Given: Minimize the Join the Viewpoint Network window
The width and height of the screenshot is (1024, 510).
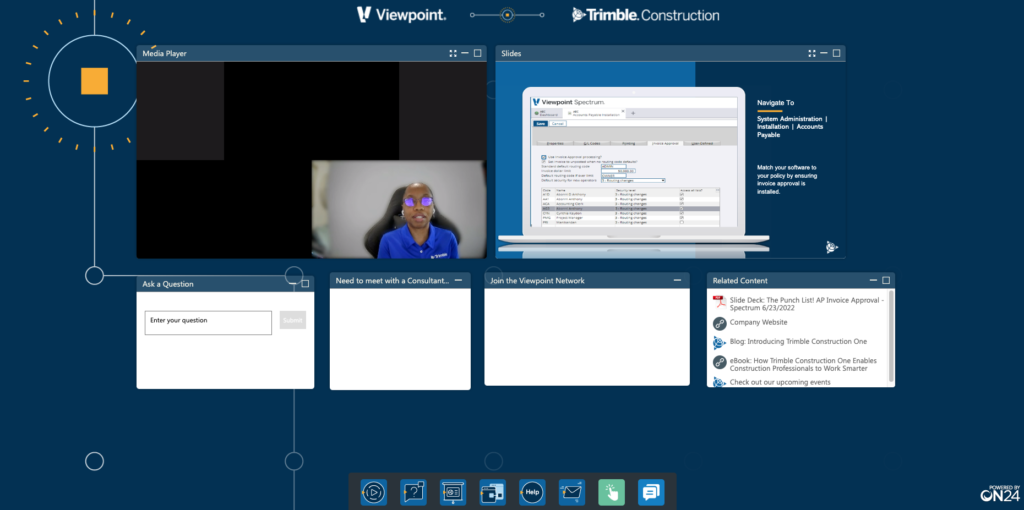Looking at the screenshot, I should [x=678, y=280].
